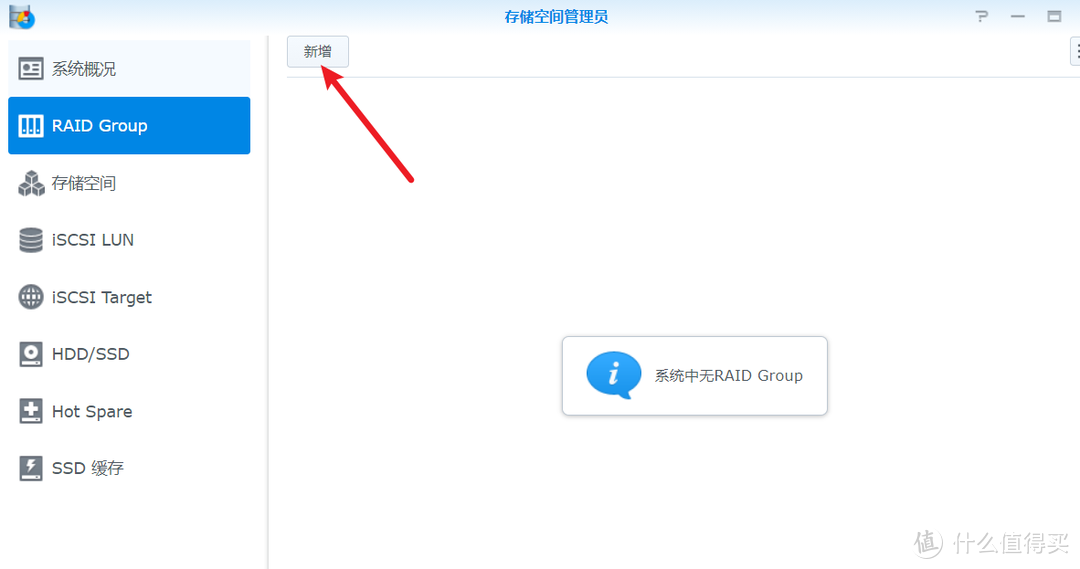1080x569 pixels.
Task: Click the blue info bubble icon
Action: tap(613, 375)
